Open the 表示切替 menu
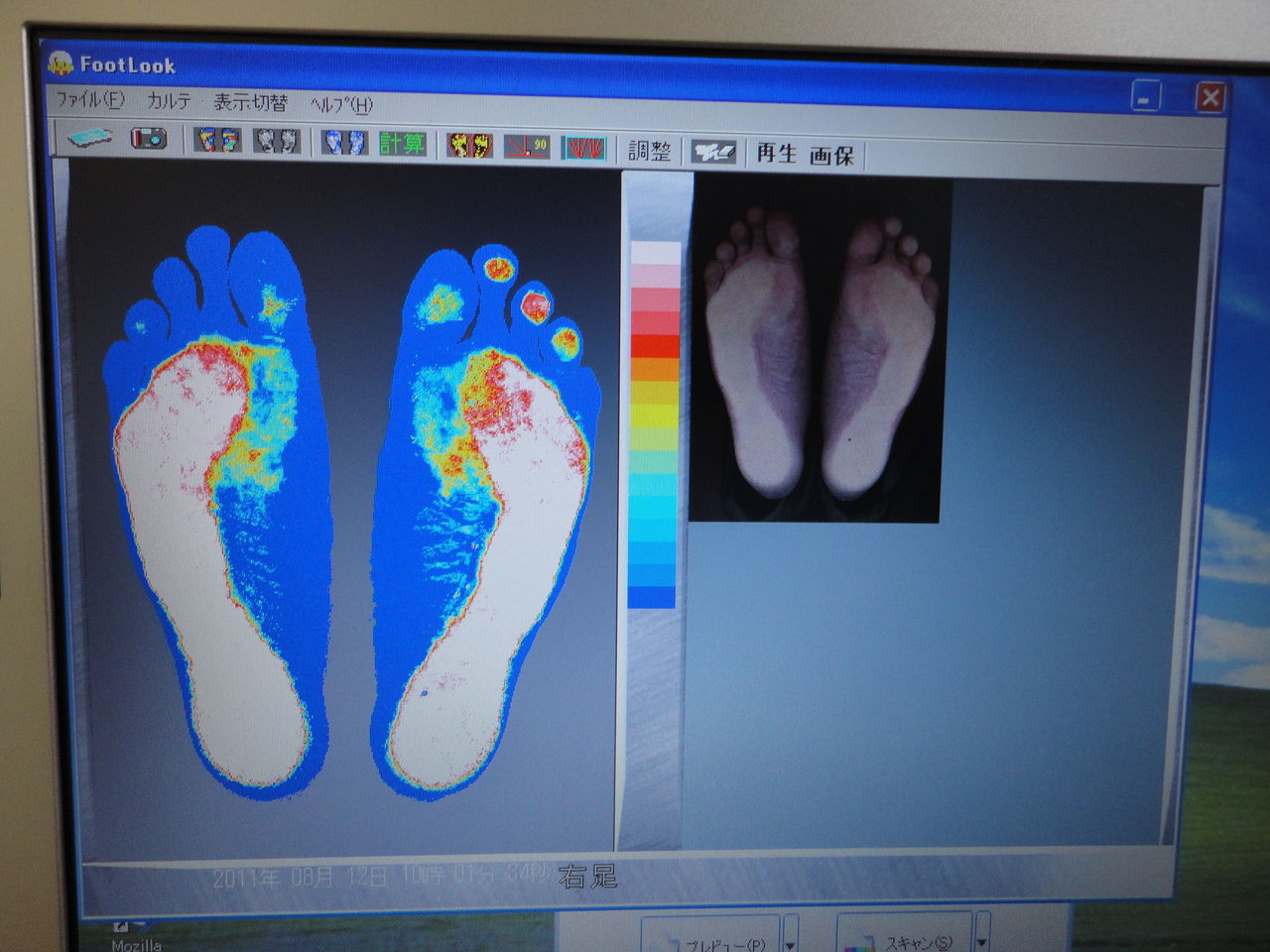This screenshot has height=952, width=1270. point(251,102)
